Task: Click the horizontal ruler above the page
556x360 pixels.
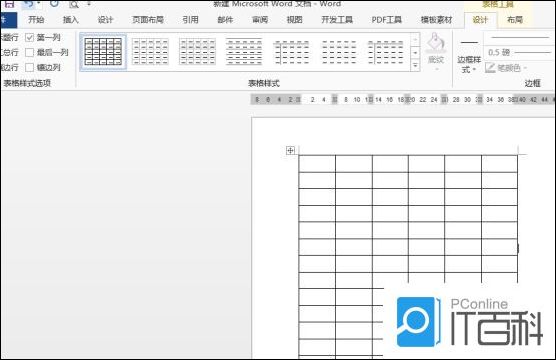Action: [x=403, y=100]
